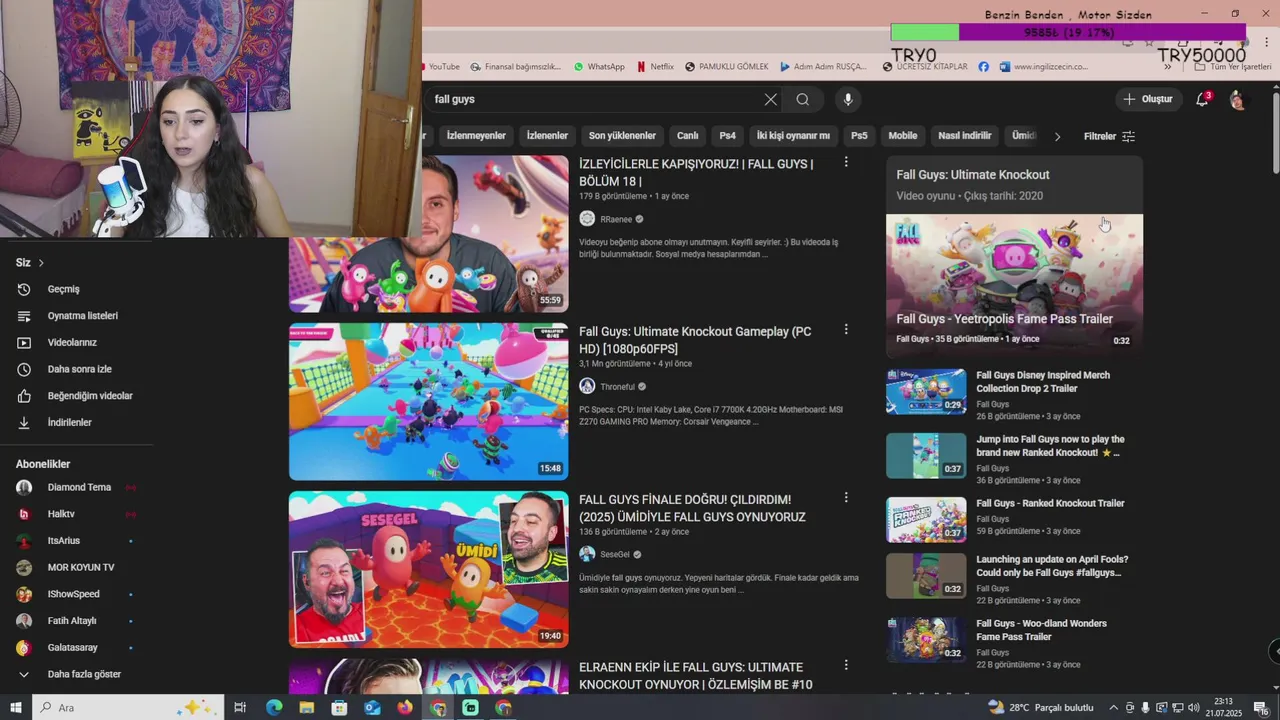The image size is (1280, 720).
Task: Open more options for İZLEYİCİLERLE KAPIŞIYORUZ video
Action: (x=846, y=162)
